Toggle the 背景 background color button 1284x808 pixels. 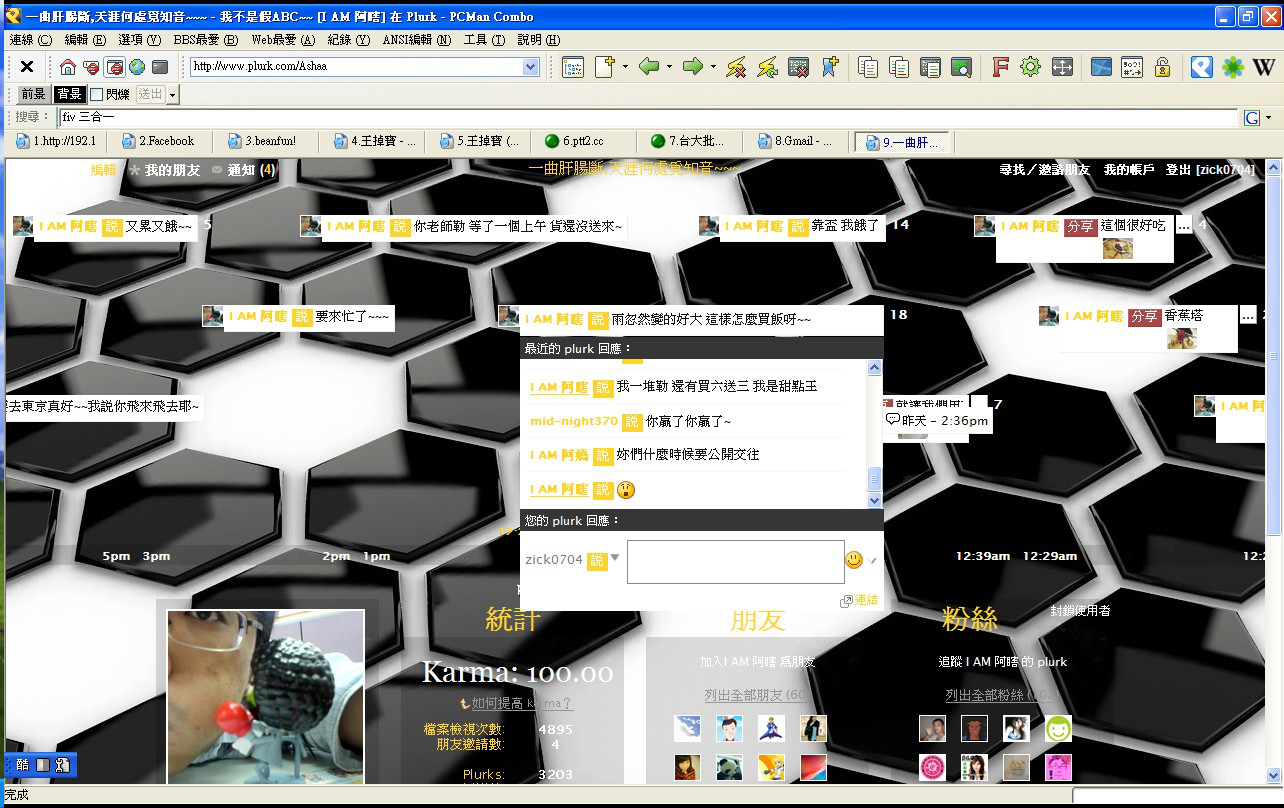[x=69, y=94]
